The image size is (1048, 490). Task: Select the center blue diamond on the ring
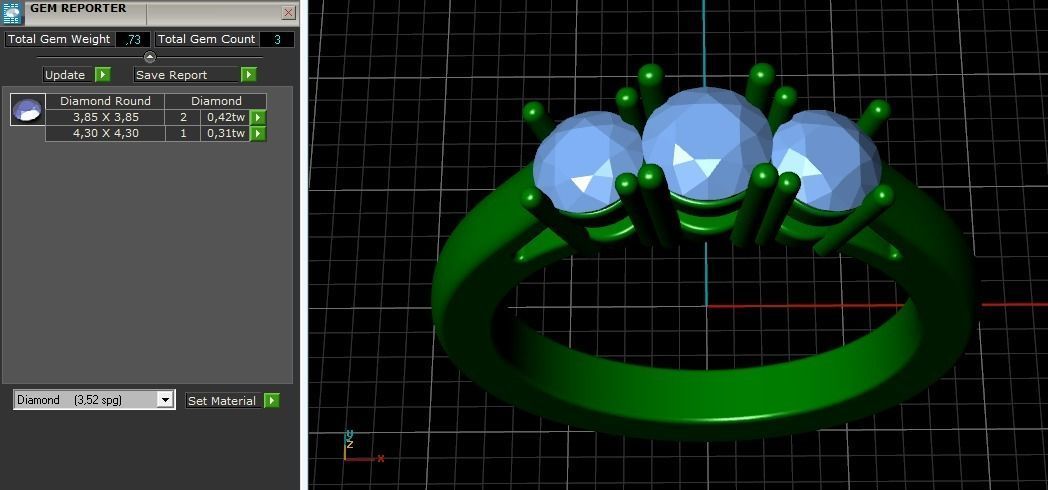707,144
